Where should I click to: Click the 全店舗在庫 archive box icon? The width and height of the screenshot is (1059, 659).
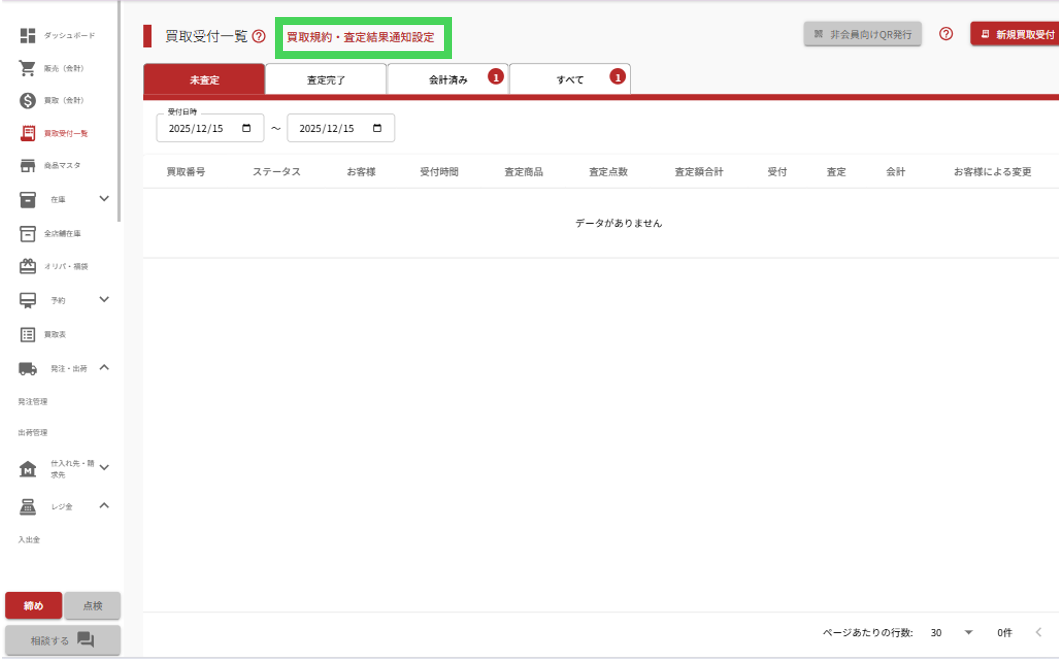(x=28, y=233)
